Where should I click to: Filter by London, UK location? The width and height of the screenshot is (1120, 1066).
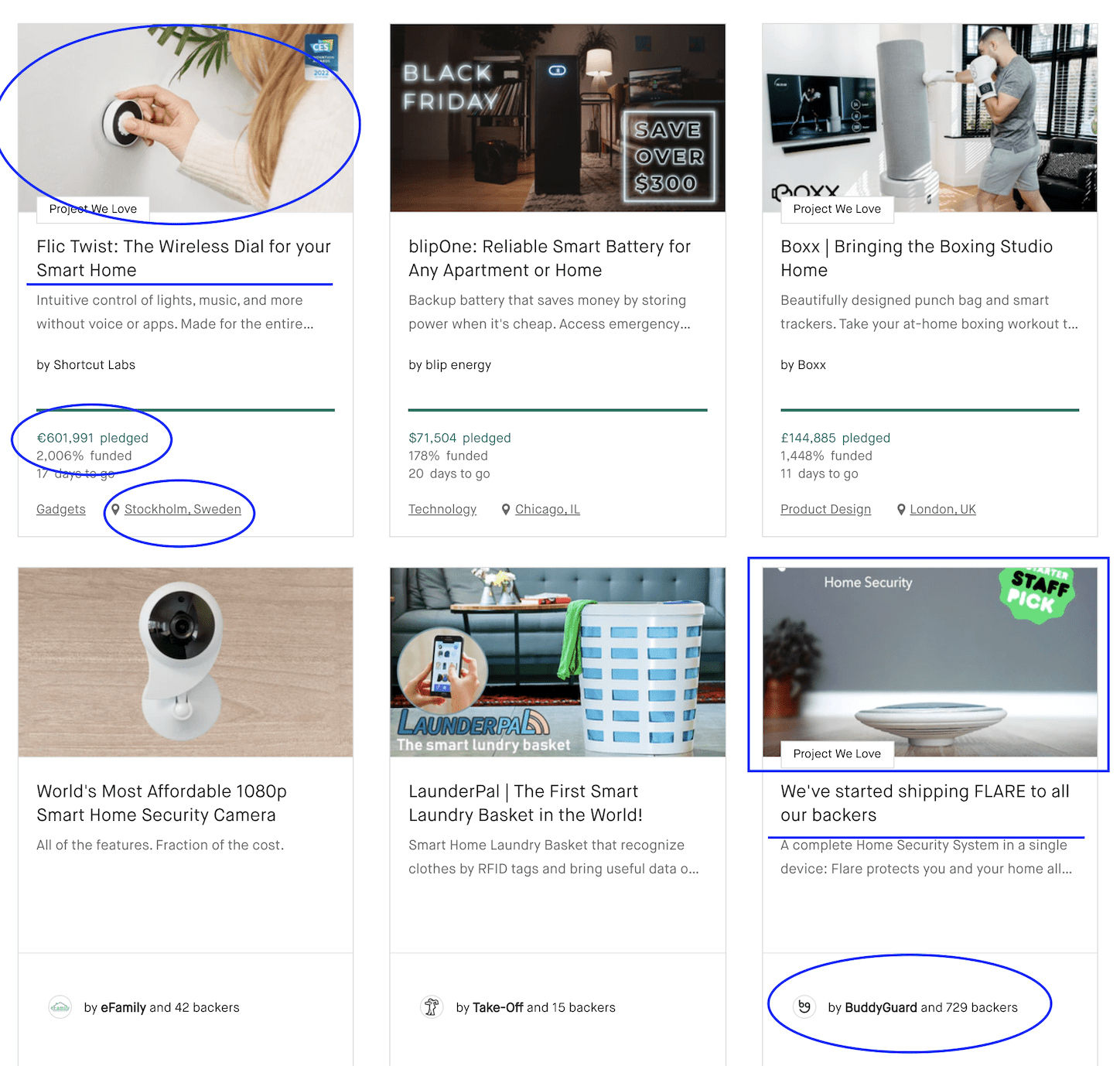tap(943, 509)
